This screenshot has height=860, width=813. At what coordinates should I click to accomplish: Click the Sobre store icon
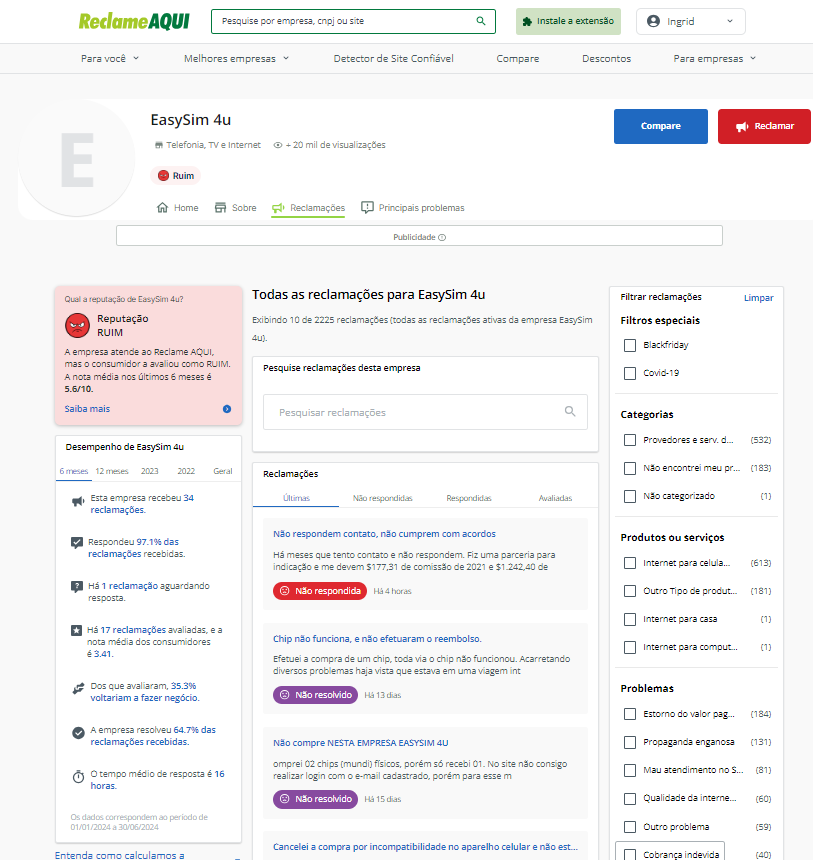221,207
